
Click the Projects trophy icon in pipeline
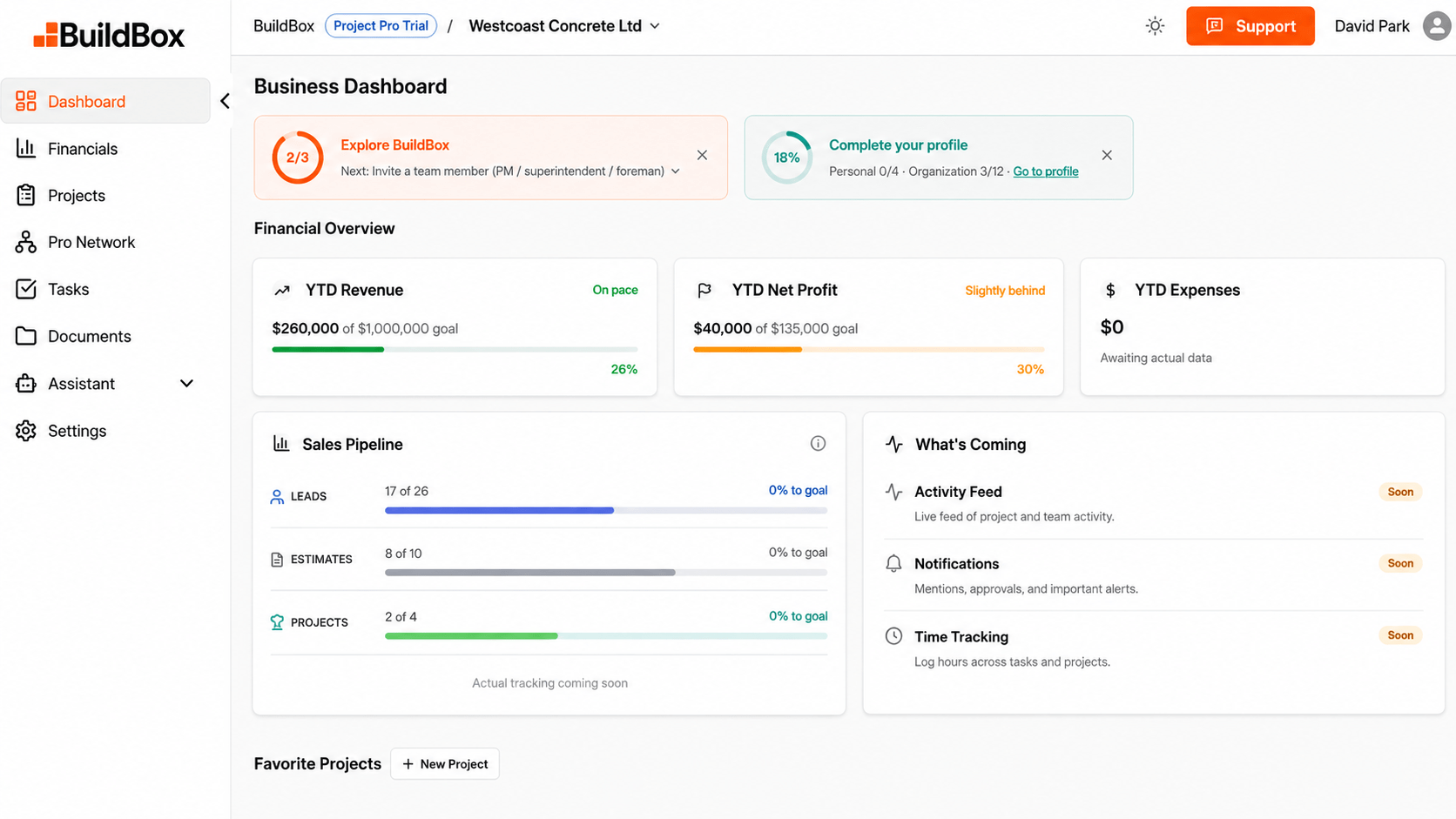coord(277,621)
